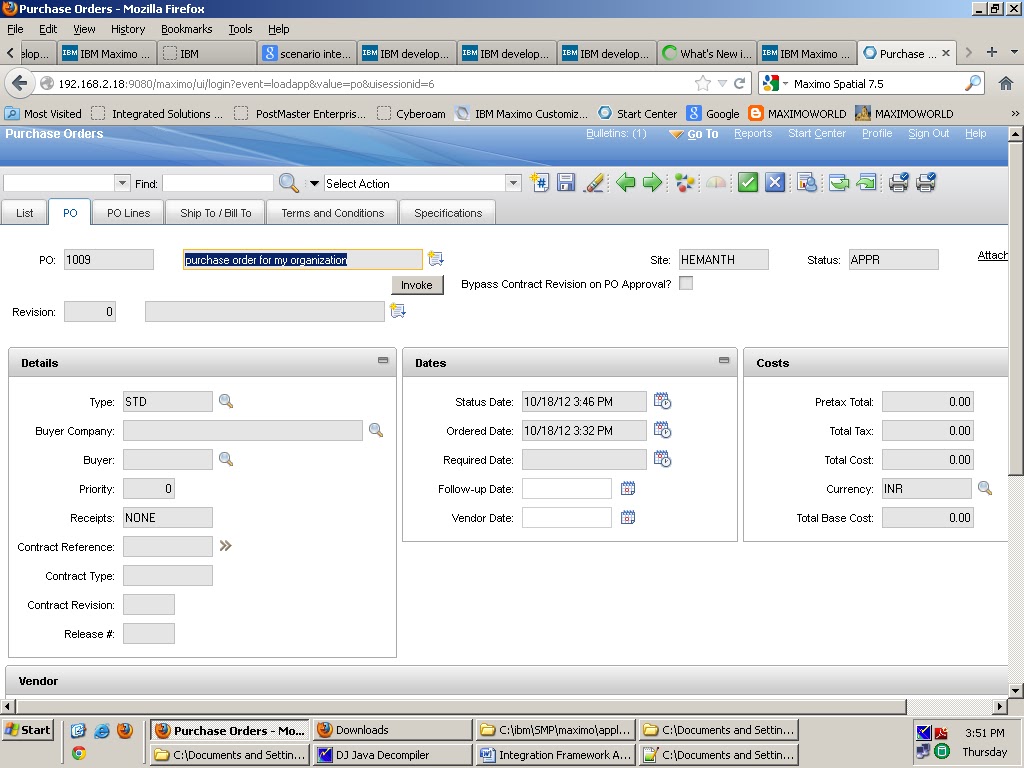This screenshot has width=1024, height=768.
Task: Approve the PO with the green checkmark icon
Action: (748, 182)
